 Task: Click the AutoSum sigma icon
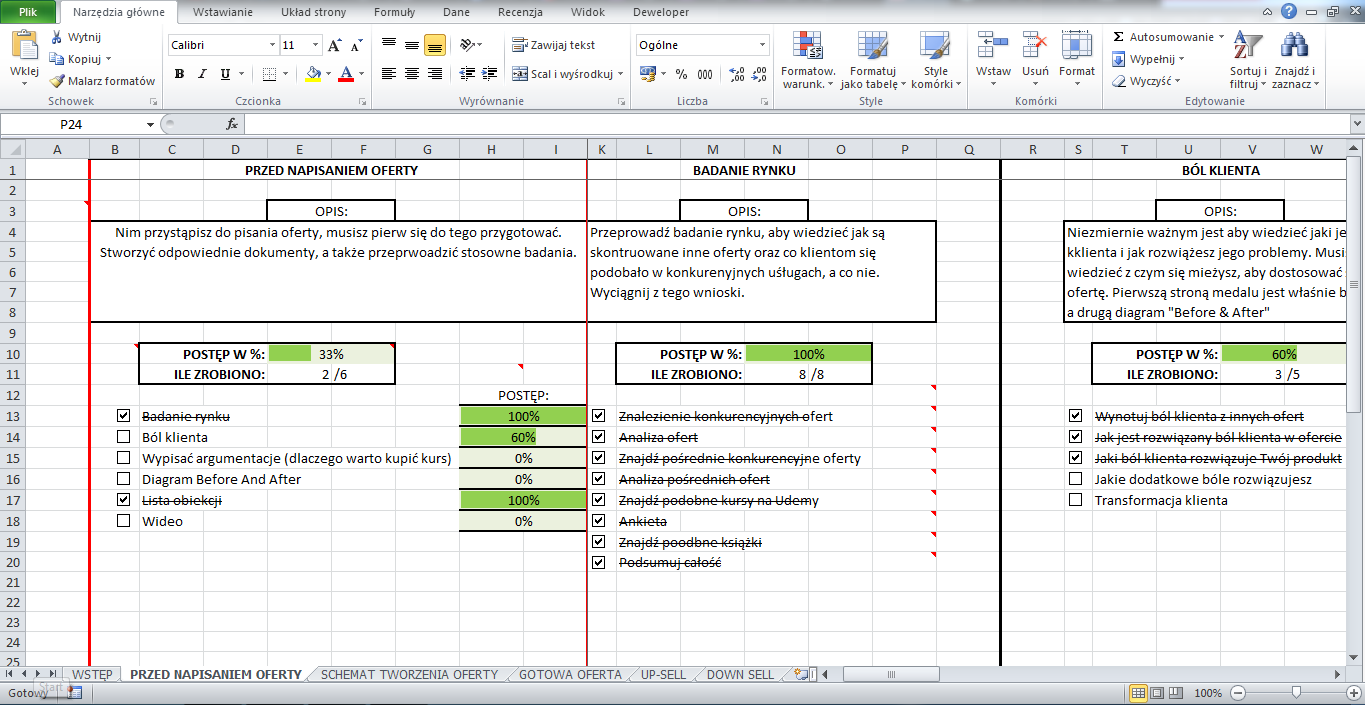[1118, 37]
